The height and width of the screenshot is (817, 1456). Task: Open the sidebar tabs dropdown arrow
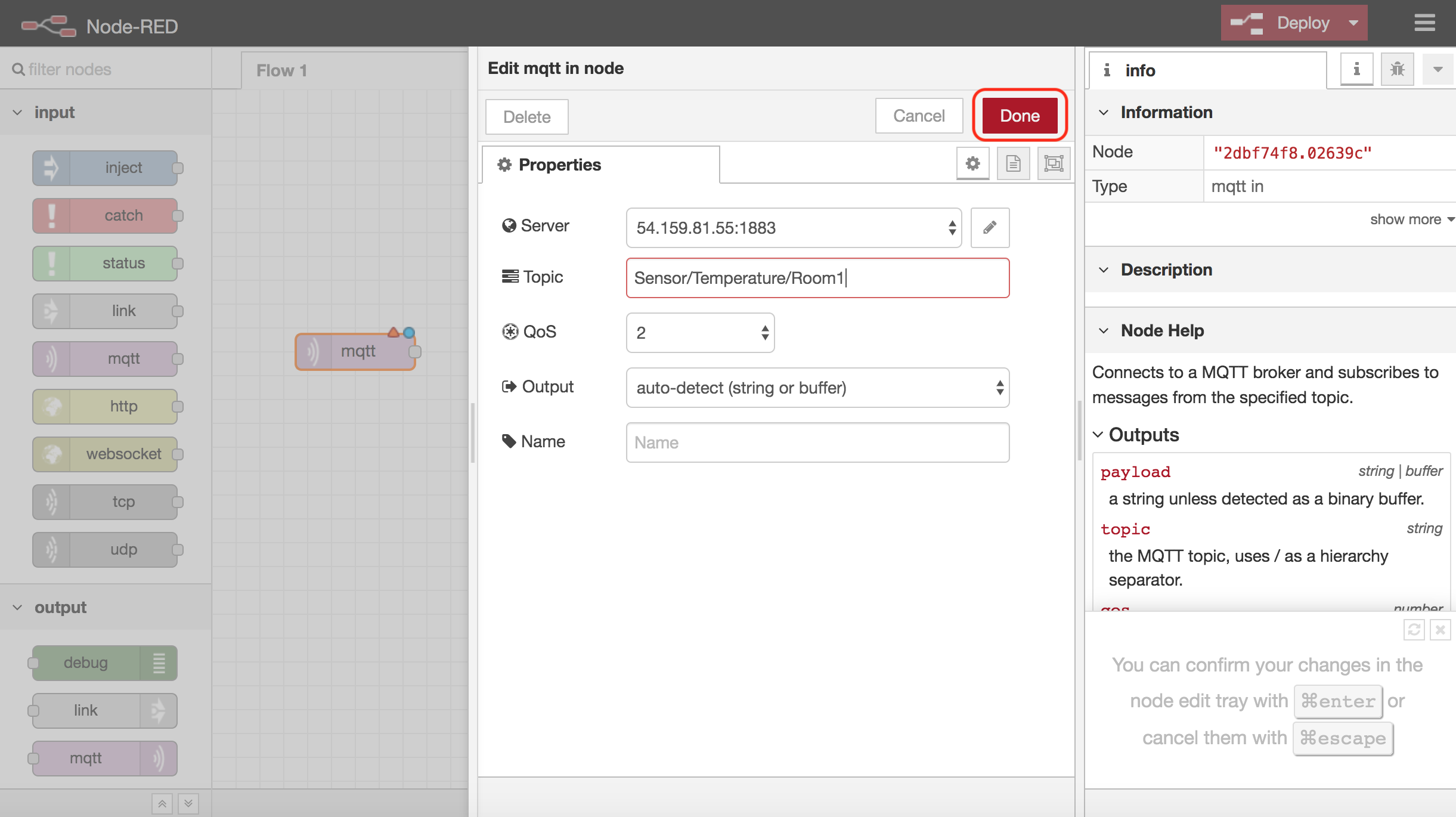(x=1438, y=70)
